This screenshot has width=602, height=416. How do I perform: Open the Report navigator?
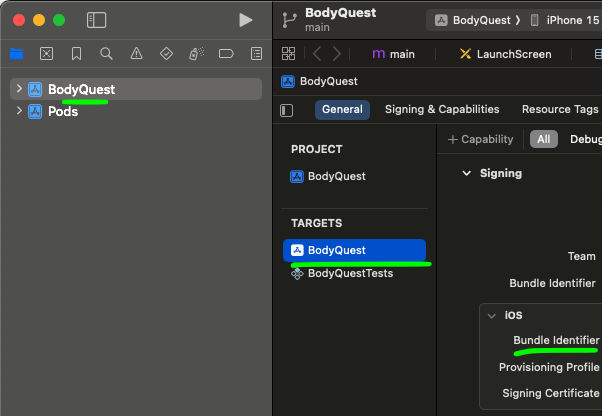tap(256, 54)
